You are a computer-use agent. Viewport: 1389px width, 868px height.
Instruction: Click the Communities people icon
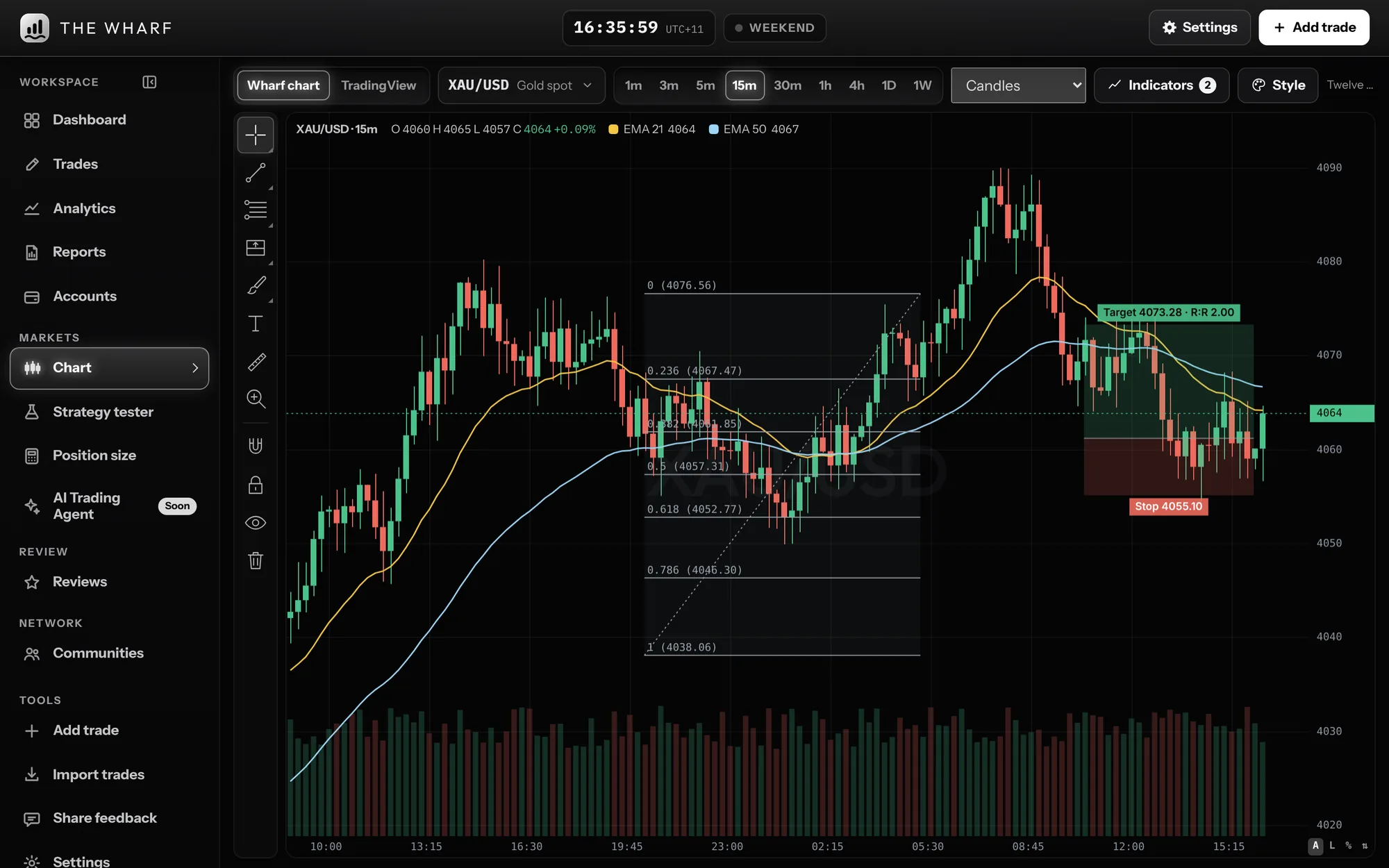(x=32, y=653)
